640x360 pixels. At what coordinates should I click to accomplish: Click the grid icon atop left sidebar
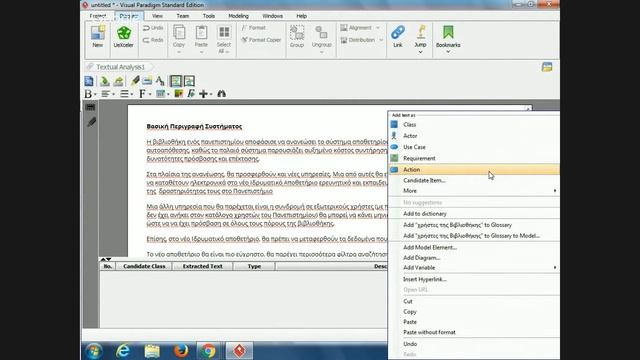tap(91, 107)
